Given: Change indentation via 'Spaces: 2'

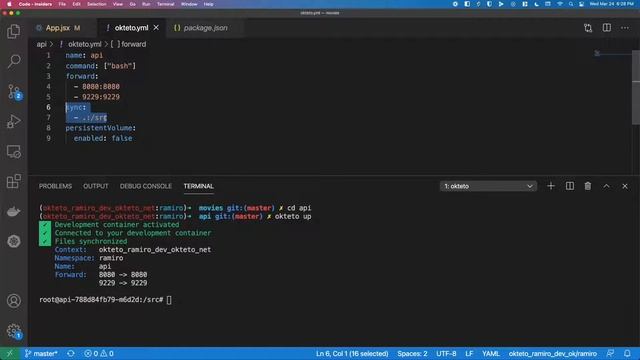Looking at the screenshot, I should pos(412,353).
